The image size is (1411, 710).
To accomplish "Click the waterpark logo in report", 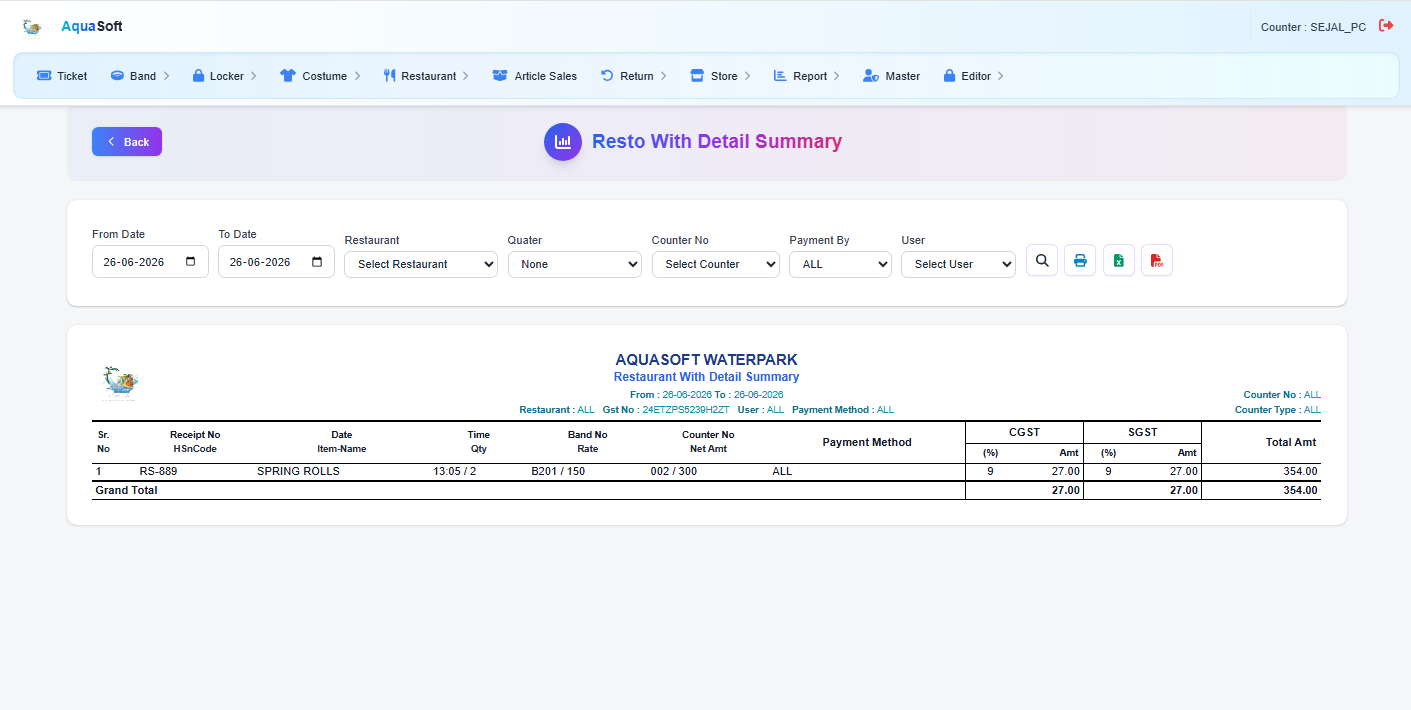I will (x=121, y=383).
